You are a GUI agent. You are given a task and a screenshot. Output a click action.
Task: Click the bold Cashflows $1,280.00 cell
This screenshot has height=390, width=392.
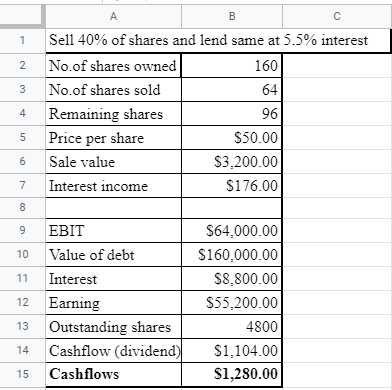(x=232, y=375)
